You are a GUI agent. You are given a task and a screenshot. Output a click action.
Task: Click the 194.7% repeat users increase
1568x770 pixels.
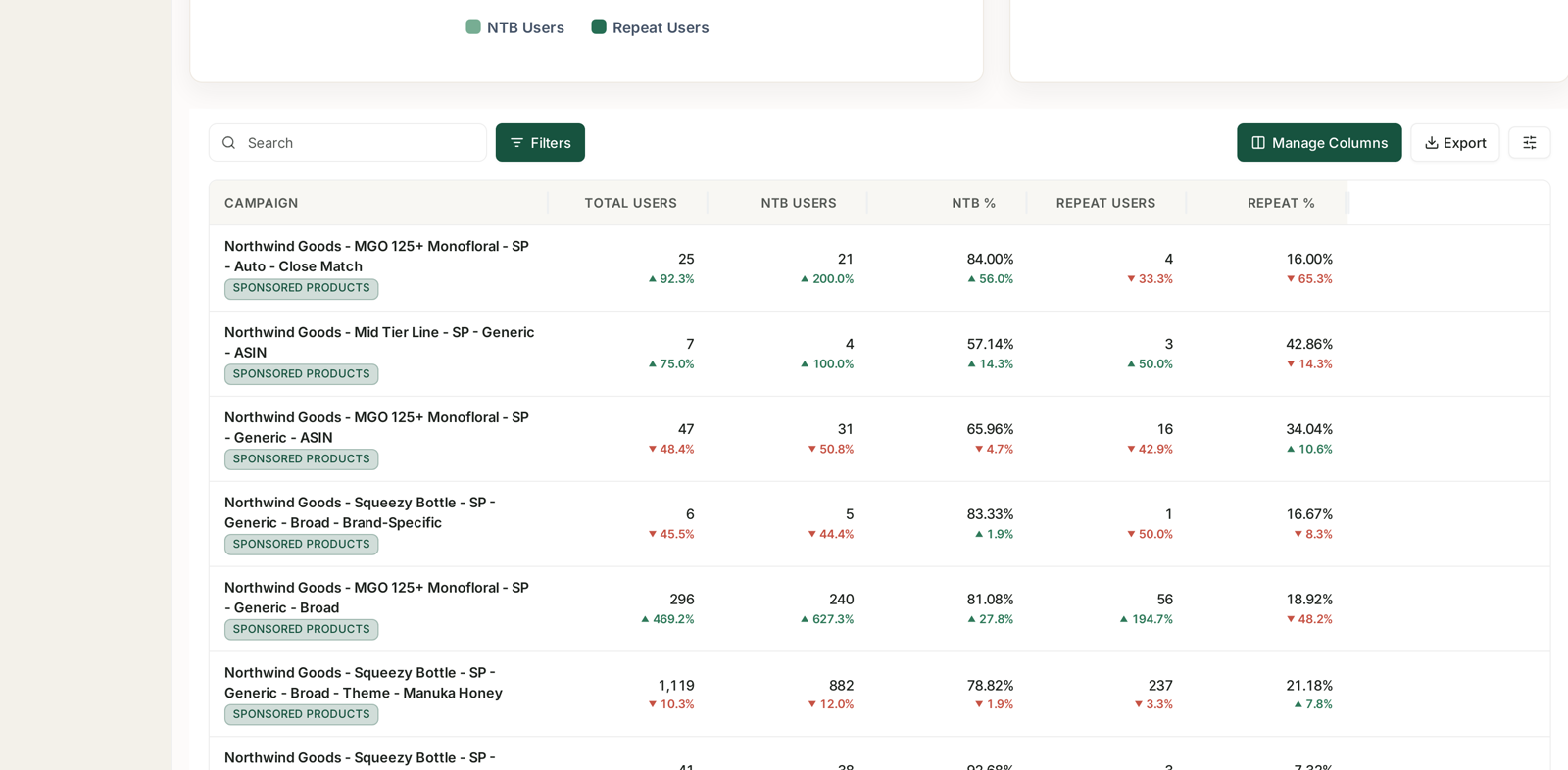1147,619
